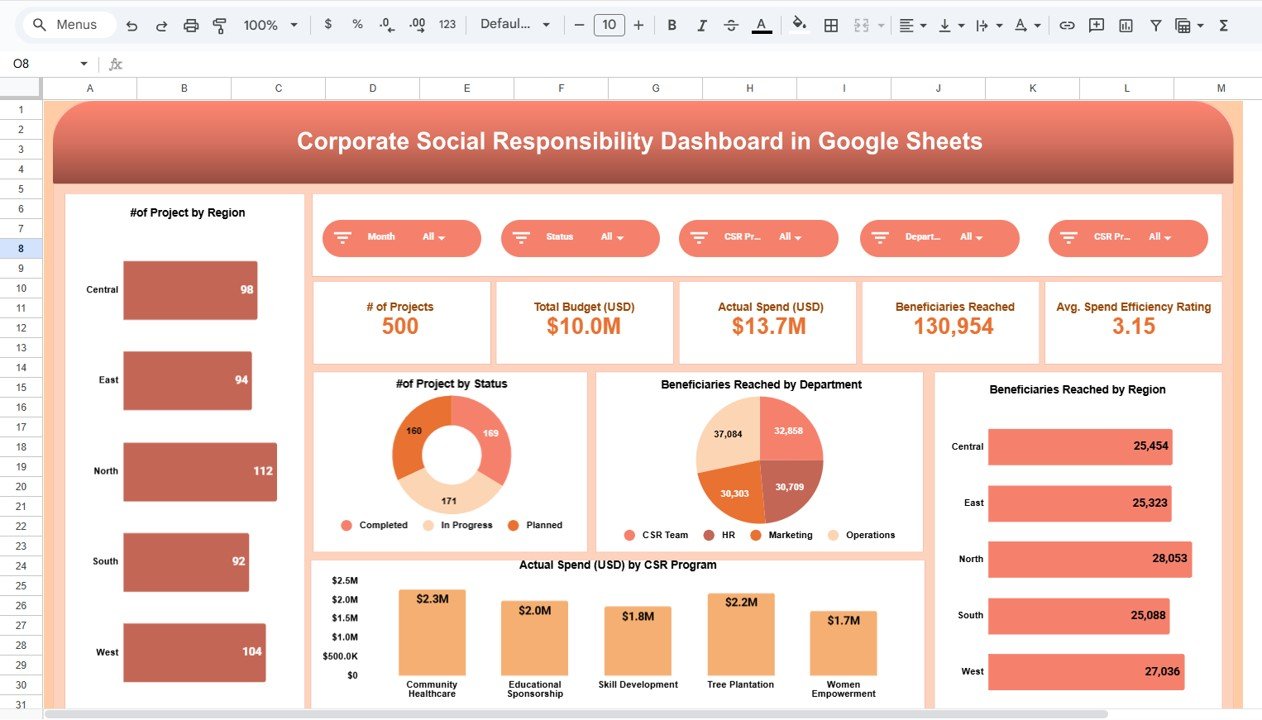Activate the Paint format roller
Screen dimensions: 1262x720
[220, 25]
